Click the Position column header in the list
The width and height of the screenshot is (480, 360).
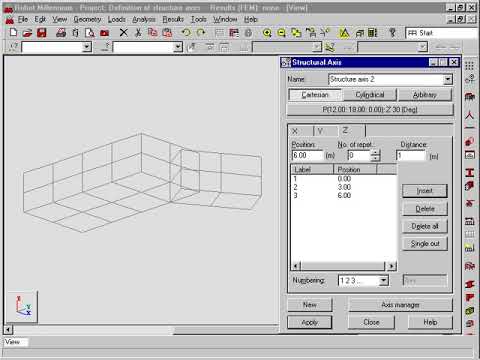[x=355, y=169]
